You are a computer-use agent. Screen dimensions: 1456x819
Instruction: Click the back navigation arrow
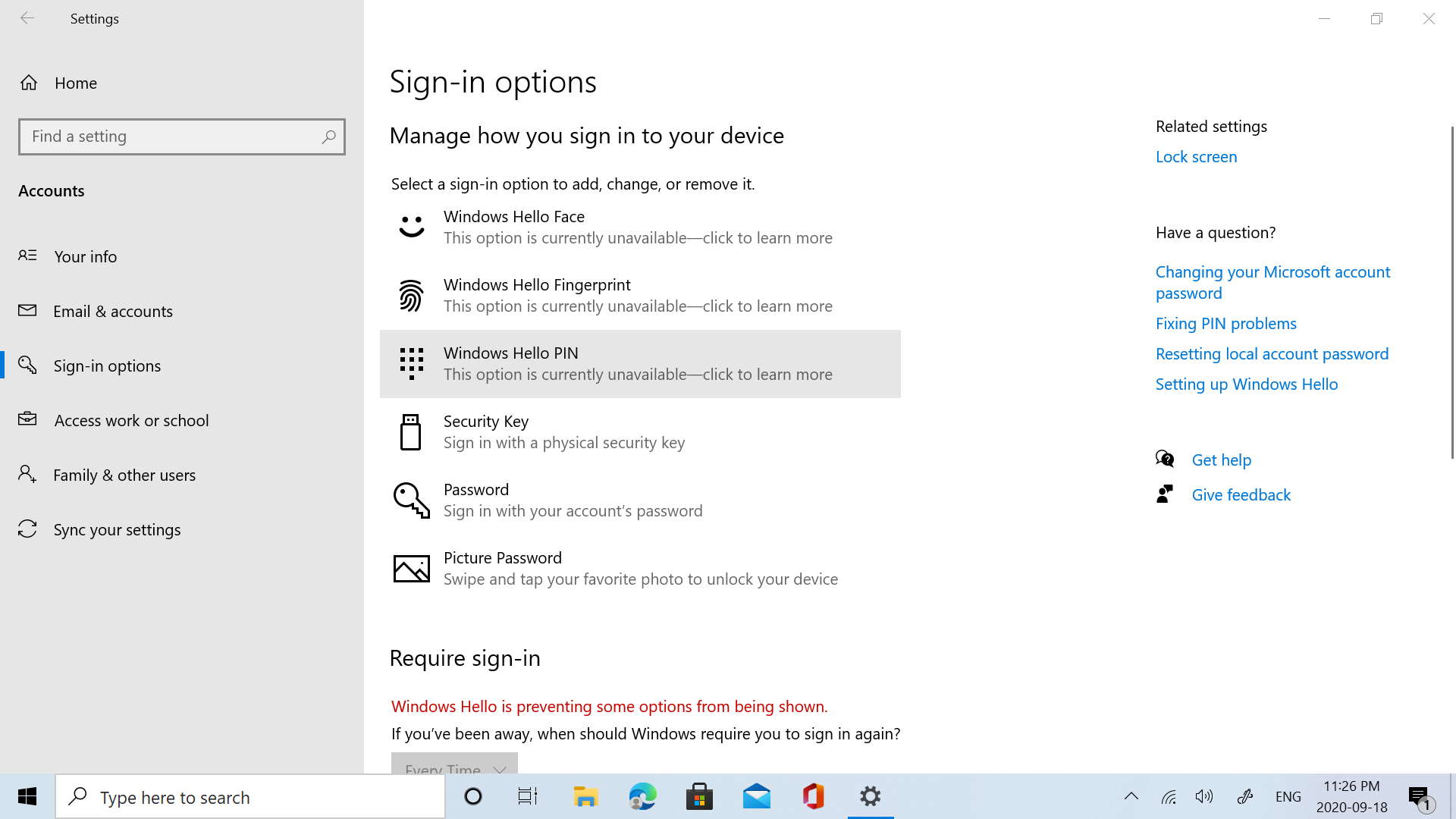pyautogui.click(x=27, y=17)
